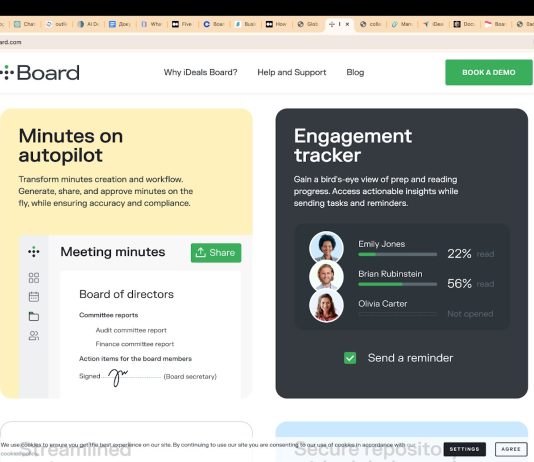This screenshot has width=534, height=462.
Task: Click the 'Engagement tracker' heading
Action: point(353,145)
